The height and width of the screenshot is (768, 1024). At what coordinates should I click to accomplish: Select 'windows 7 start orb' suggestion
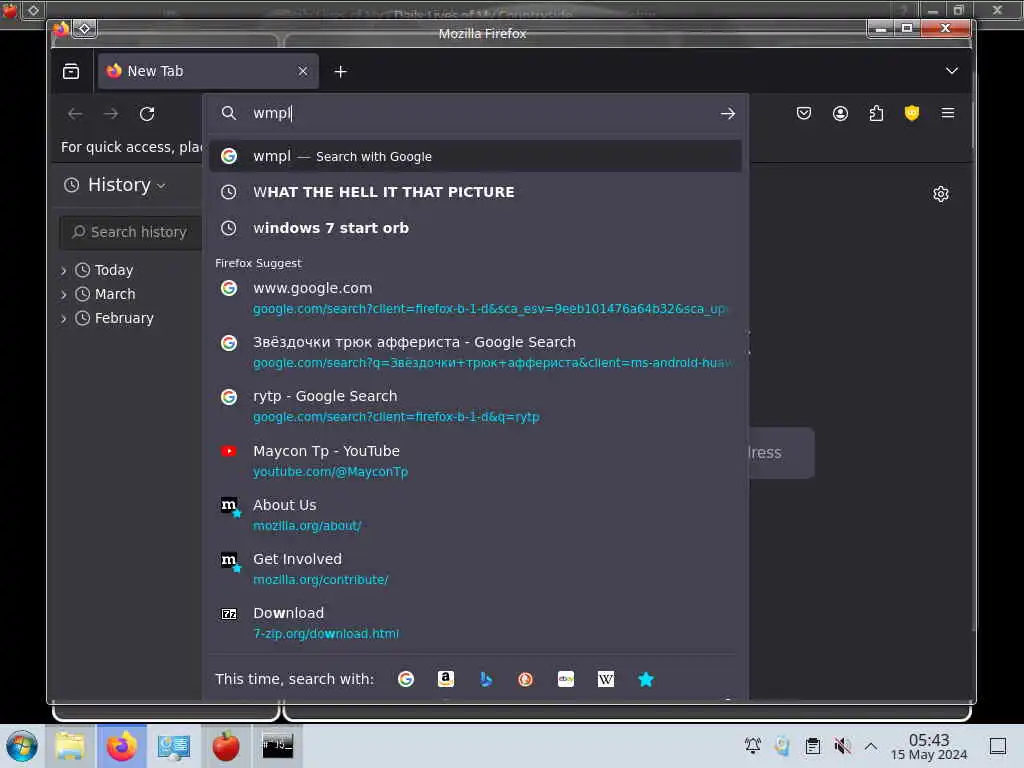475,228
